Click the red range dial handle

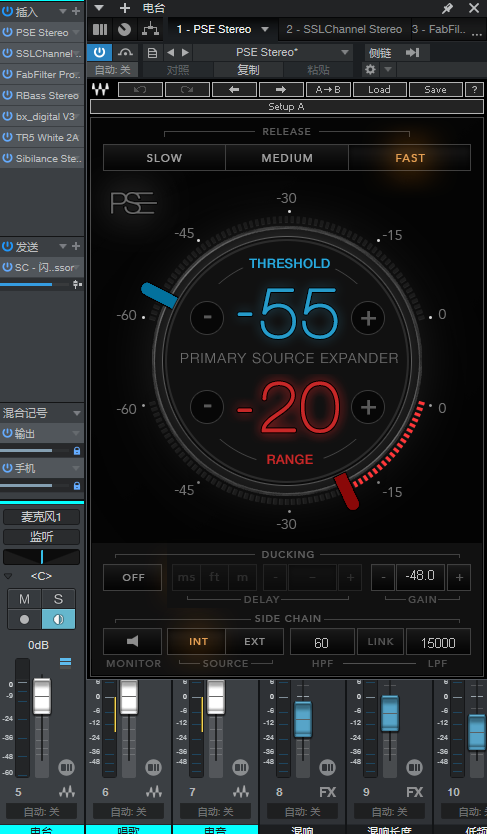click(x=347, y=491)
